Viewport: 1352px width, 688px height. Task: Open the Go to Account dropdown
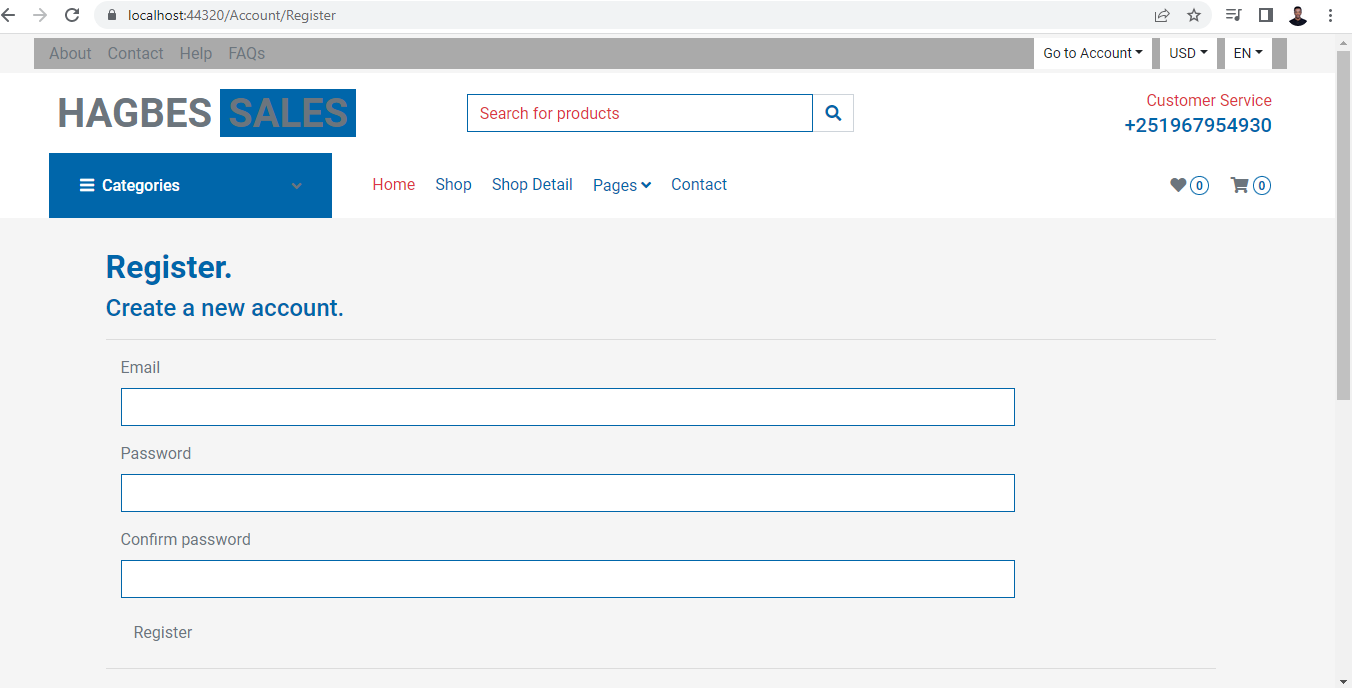pyautogui.click(x=1093, y=54)
